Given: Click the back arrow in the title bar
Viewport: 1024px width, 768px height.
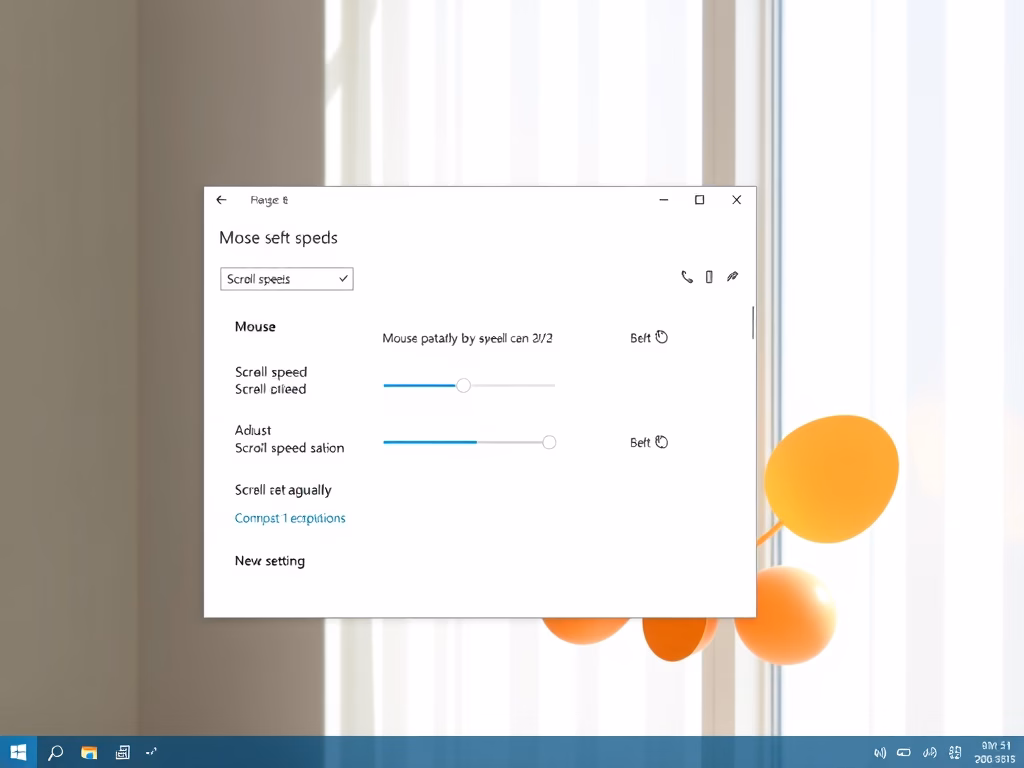Looking at the screenshot, I should pyautogui.click(x=221, y=200).
